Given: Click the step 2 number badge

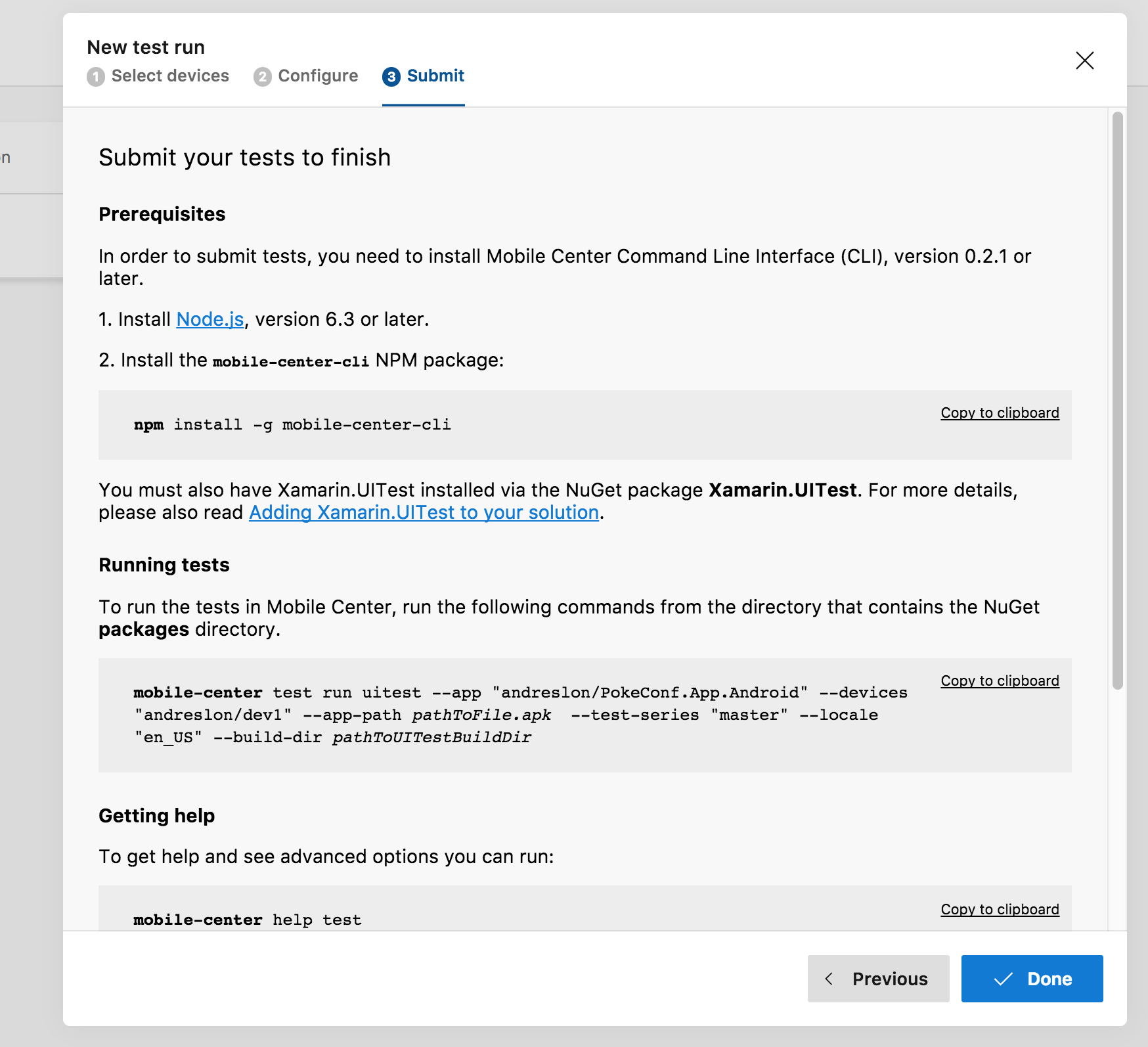Looking at the screenshot, I should (x=263, y=77).
